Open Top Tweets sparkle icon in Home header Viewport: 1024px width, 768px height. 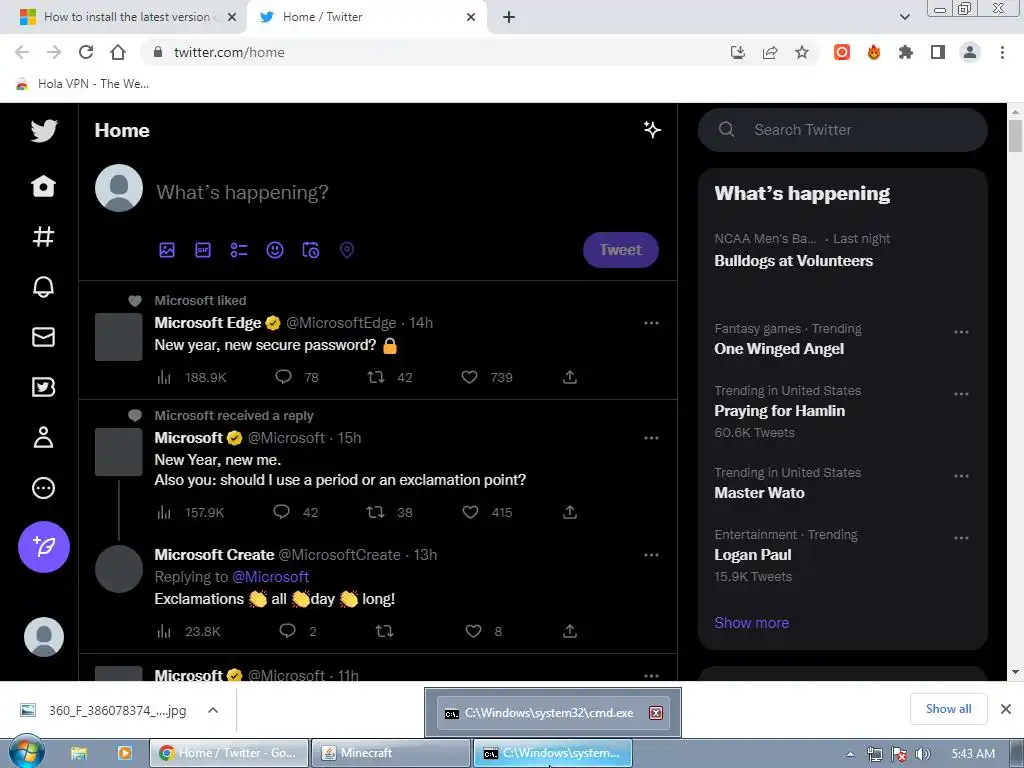coord(652,129)
